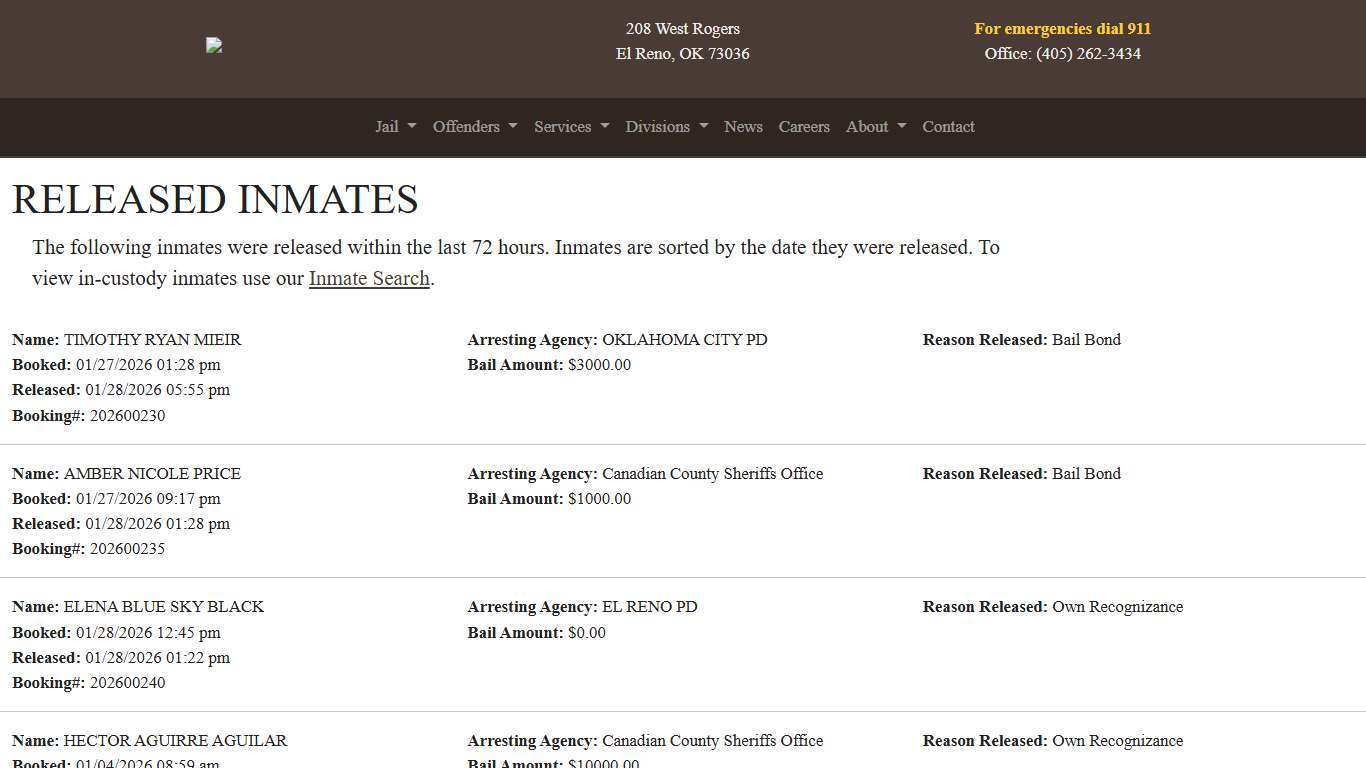Click the sheriff's office logo image
Screen dimensions: 1366x768
point(214,45)
